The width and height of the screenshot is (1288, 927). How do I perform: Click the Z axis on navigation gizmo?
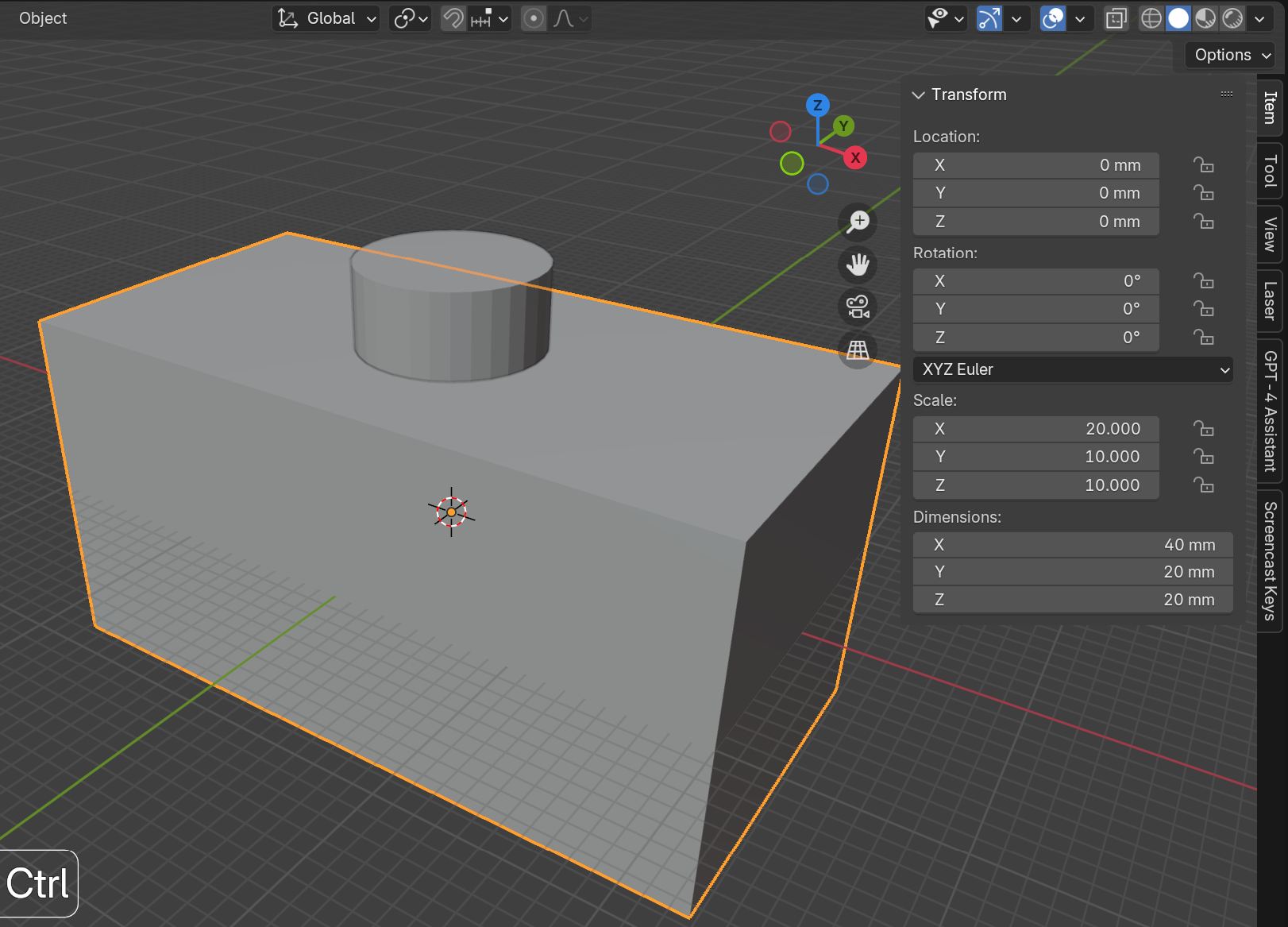coord(817,105)
